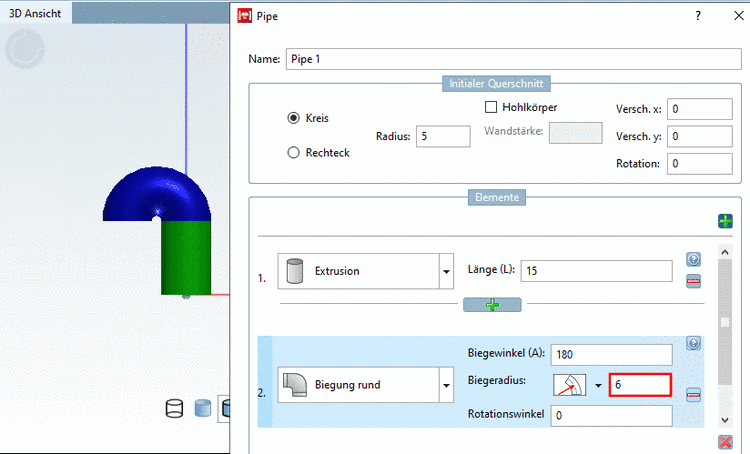This screenshot has height=454, width=750.
Task: Click the scrollbar down arrow in Elemente
Action: pos(725,420)
